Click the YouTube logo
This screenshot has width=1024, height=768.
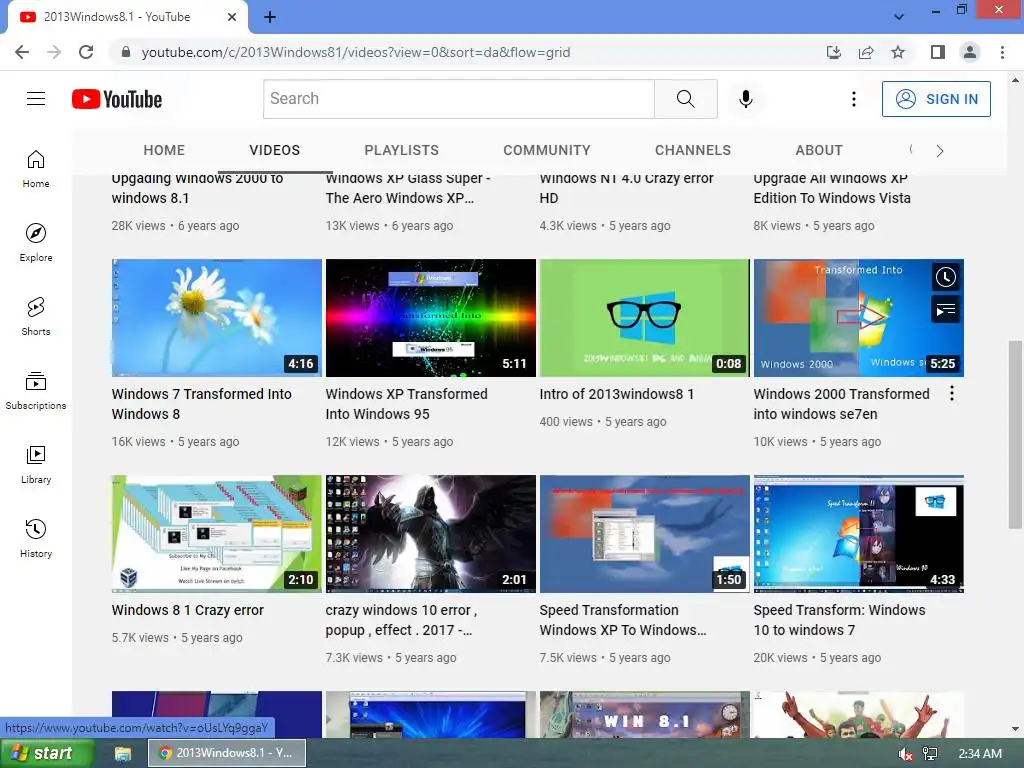pyautogui.click(x=117, y=99)
